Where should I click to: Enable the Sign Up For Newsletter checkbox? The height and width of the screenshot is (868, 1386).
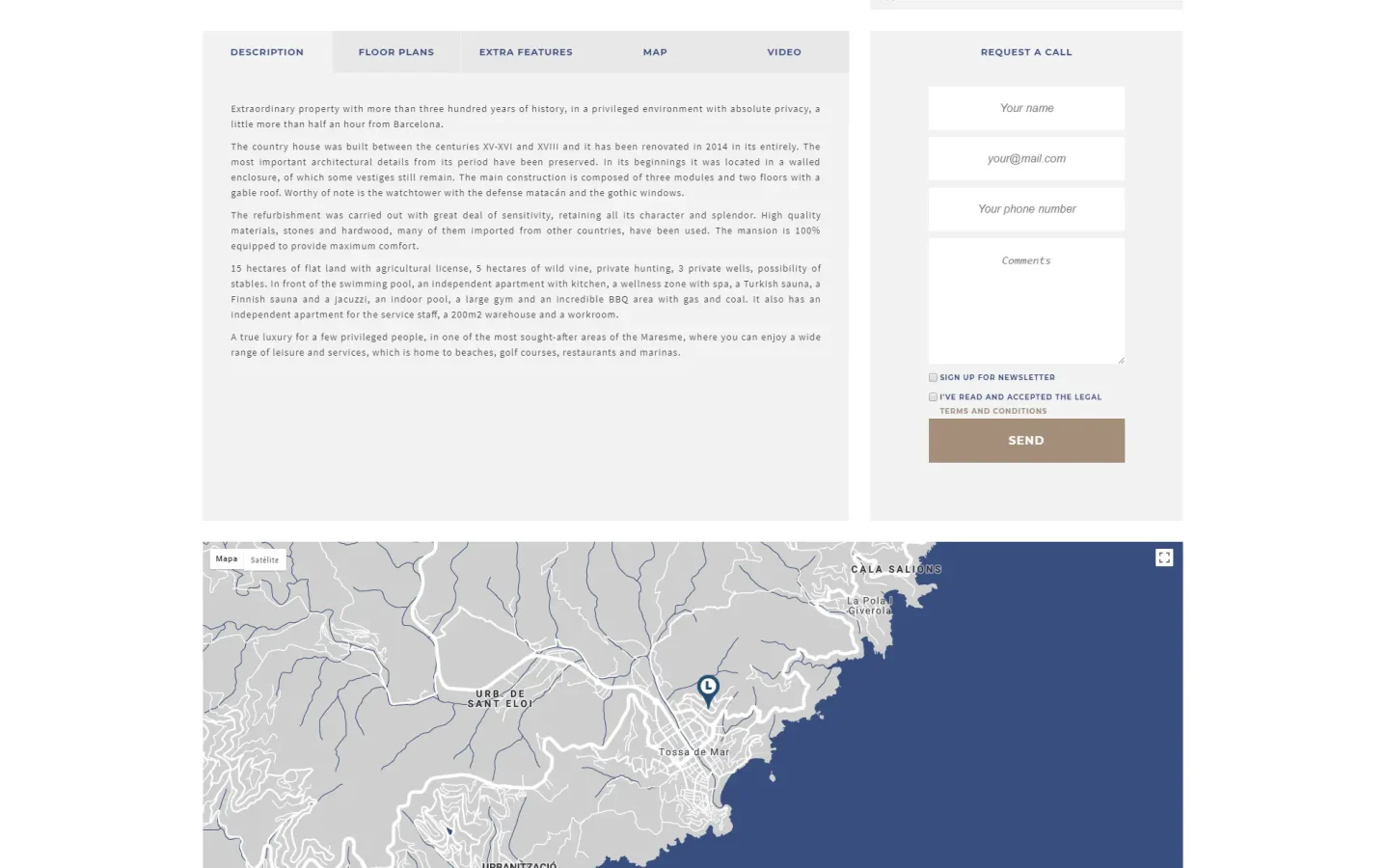(x=933, y=377)
